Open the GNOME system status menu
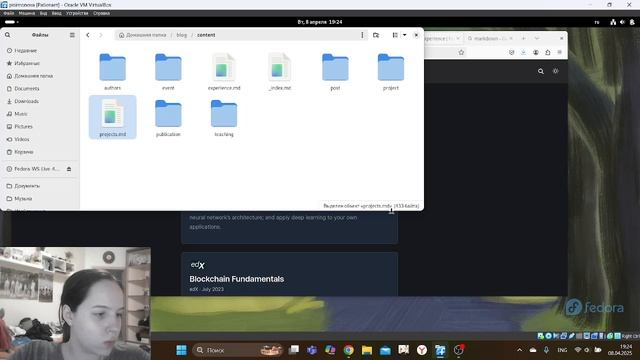Image resolution: width=640 pixels, height=360 pixels. 622,22
